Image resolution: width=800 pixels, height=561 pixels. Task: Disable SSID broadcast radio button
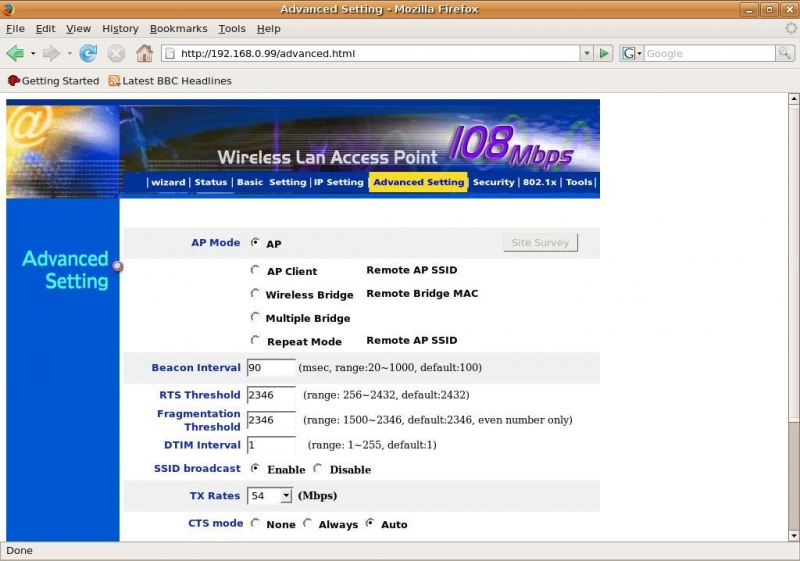318,468
